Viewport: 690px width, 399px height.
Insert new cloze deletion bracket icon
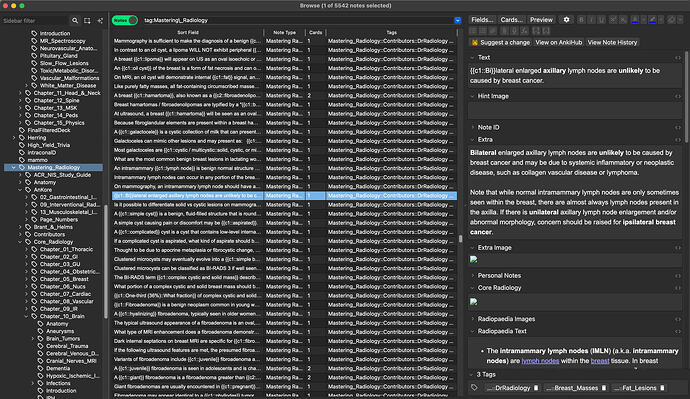tap(536, 31)
